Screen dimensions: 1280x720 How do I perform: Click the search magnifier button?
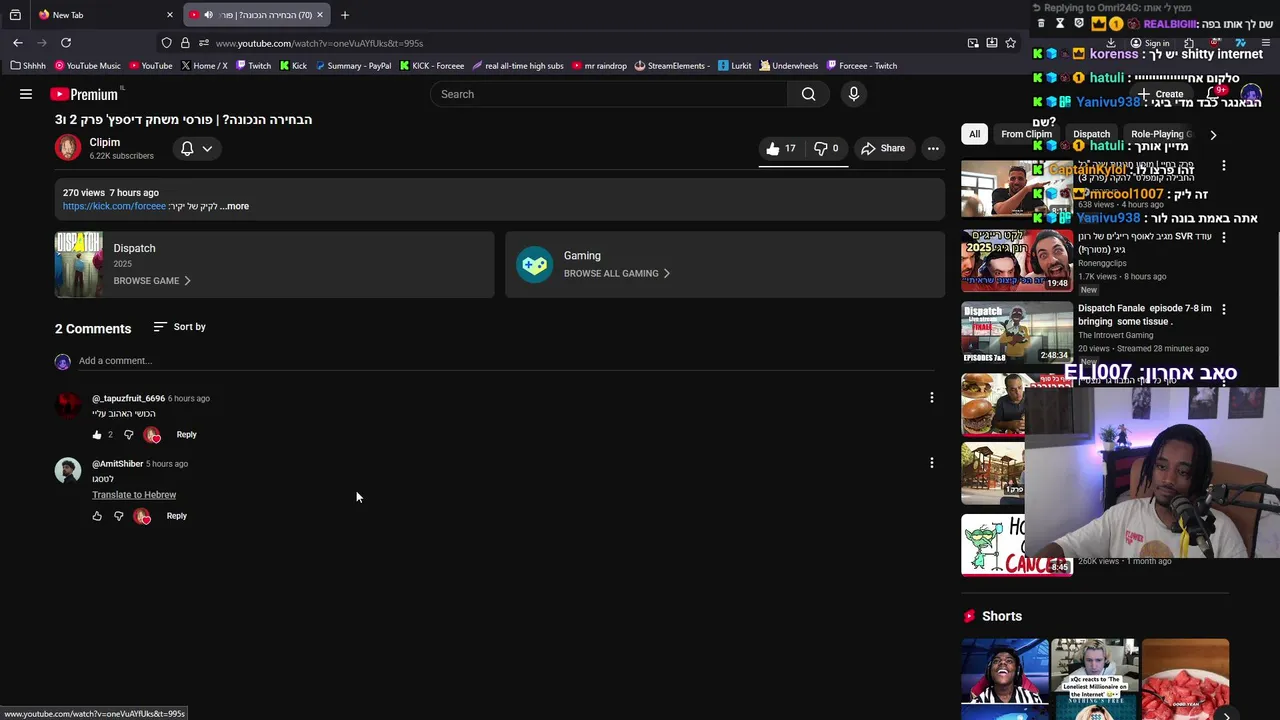tap(808, 94)
